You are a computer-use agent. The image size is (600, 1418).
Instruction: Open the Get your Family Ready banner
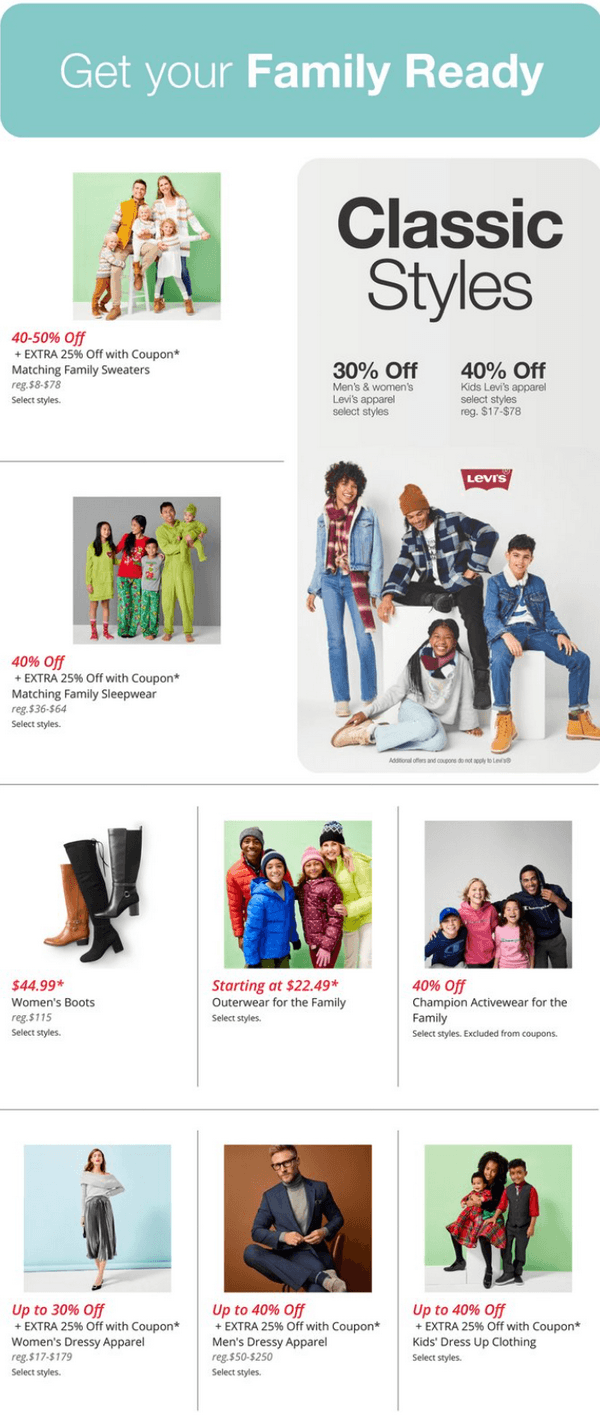tap(300, 71)
